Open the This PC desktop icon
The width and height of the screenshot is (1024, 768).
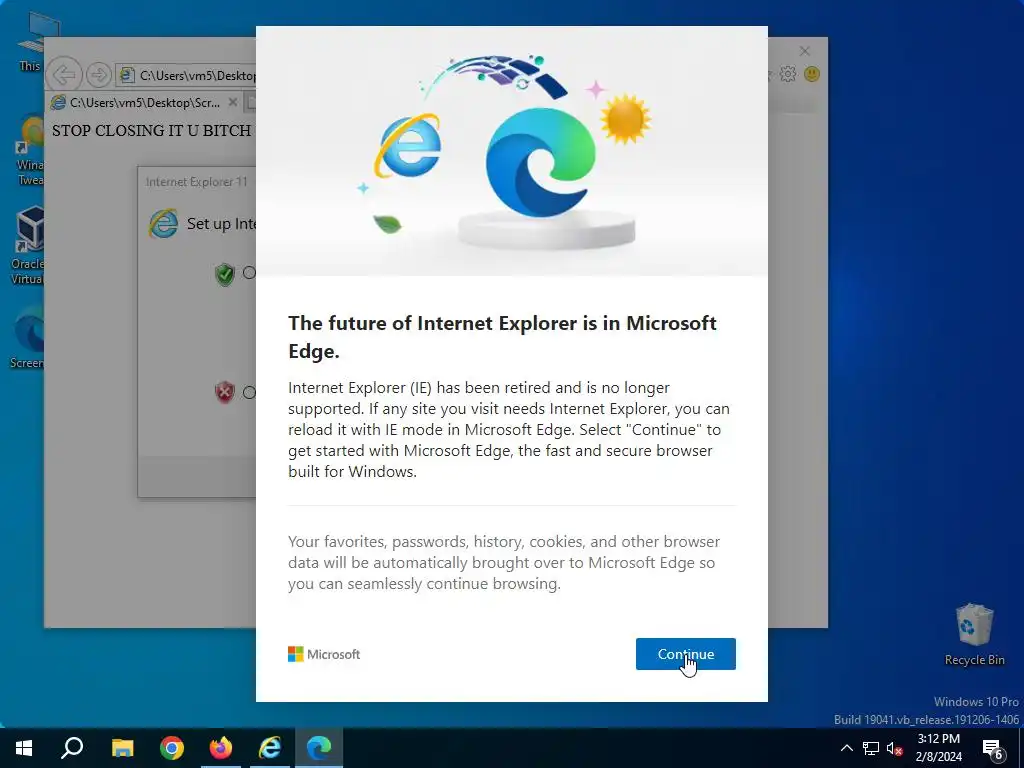(30, 40)
